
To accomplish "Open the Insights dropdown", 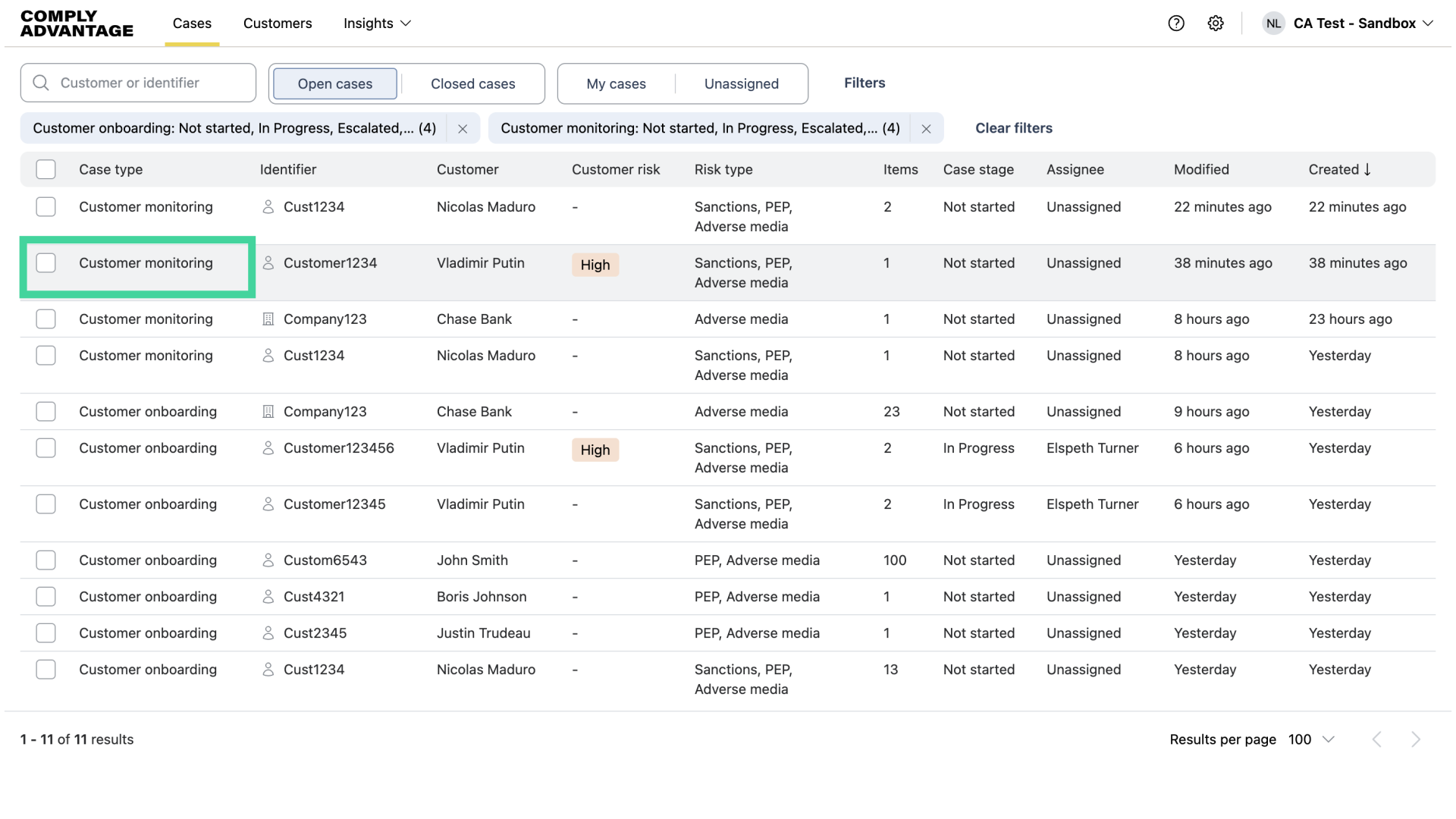I will 377,24.
